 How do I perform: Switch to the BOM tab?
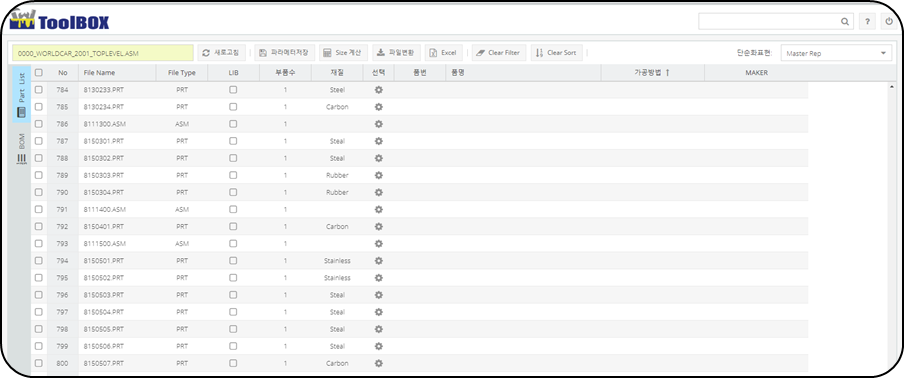tap(22, 150)
